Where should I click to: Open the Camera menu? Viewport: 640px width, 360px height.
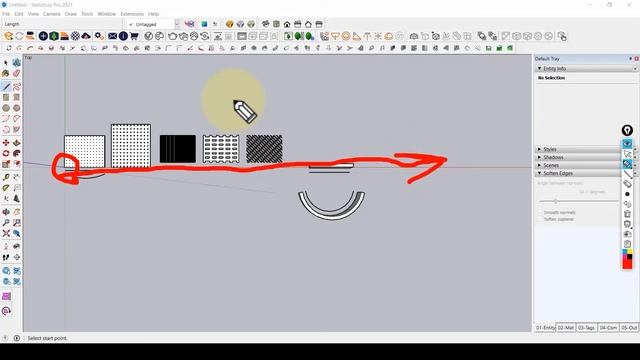point(51,14)
